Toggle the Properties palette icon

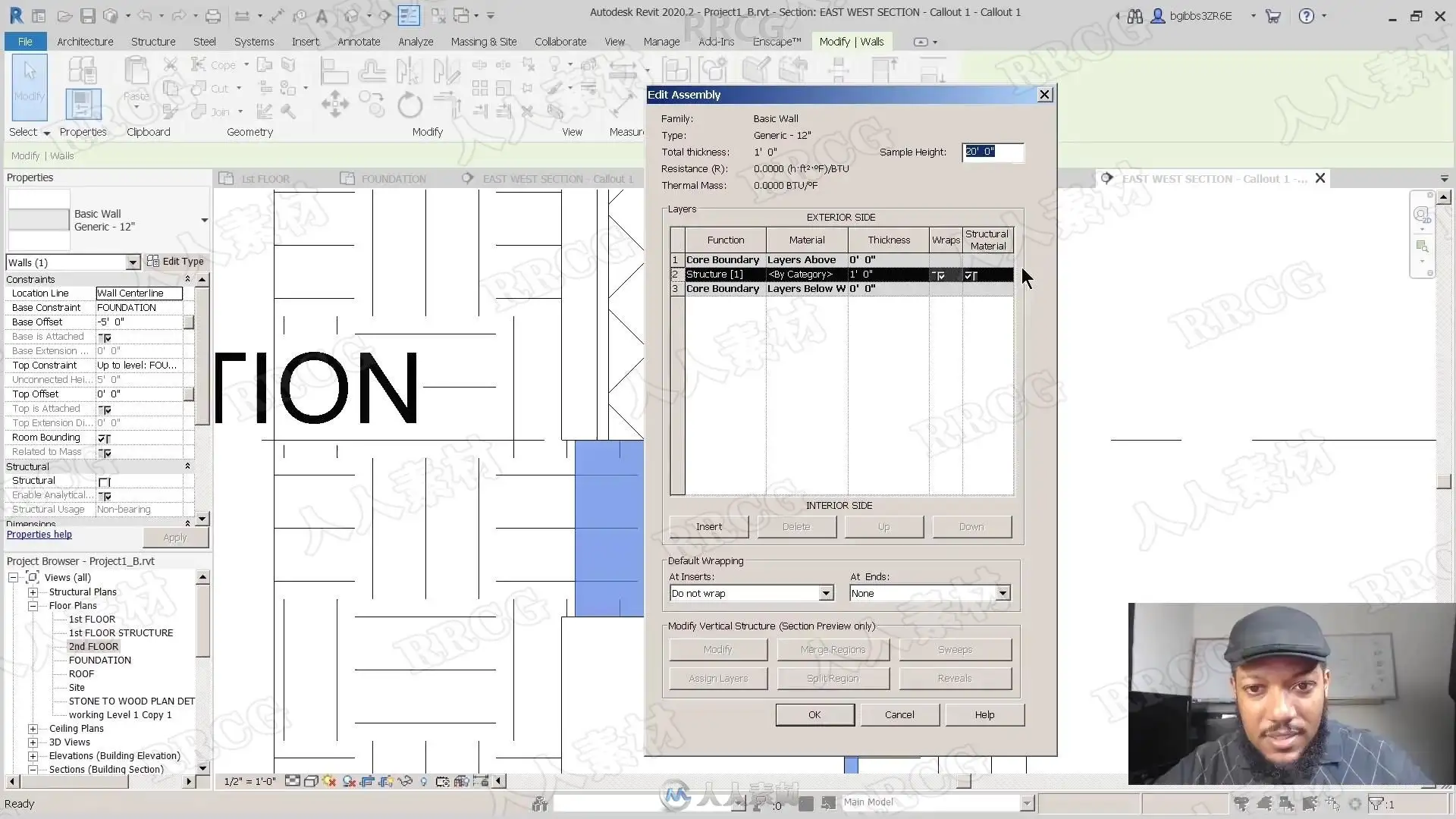tap(83, 104)
